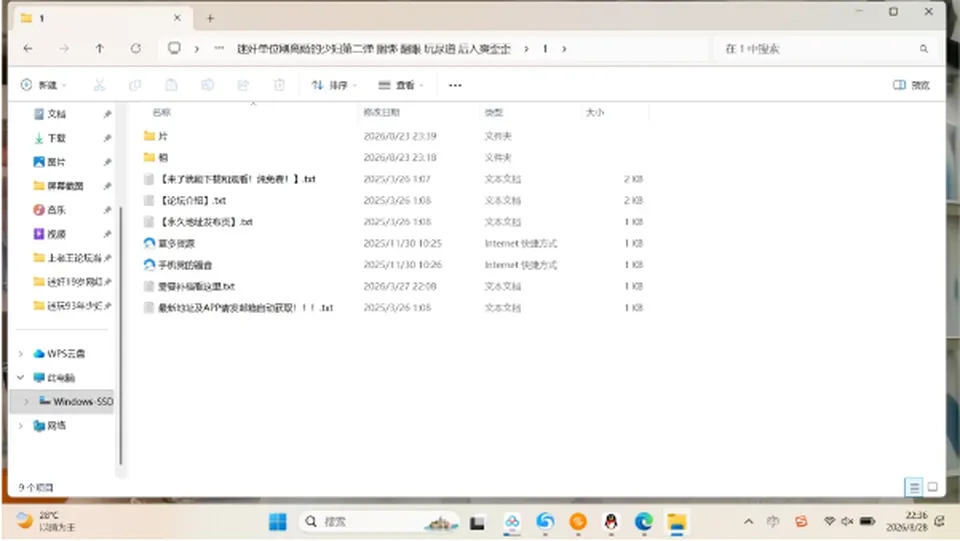The width and height of the screenshot is (960, 541).
Task: Click the Rename toolbar icon
Action: tap(208, 85)
